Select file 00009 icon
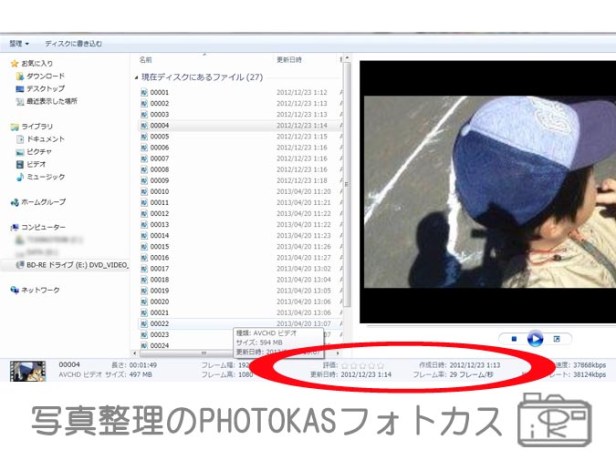The height and width of the screenshot is (460, 616). point(144,181)
